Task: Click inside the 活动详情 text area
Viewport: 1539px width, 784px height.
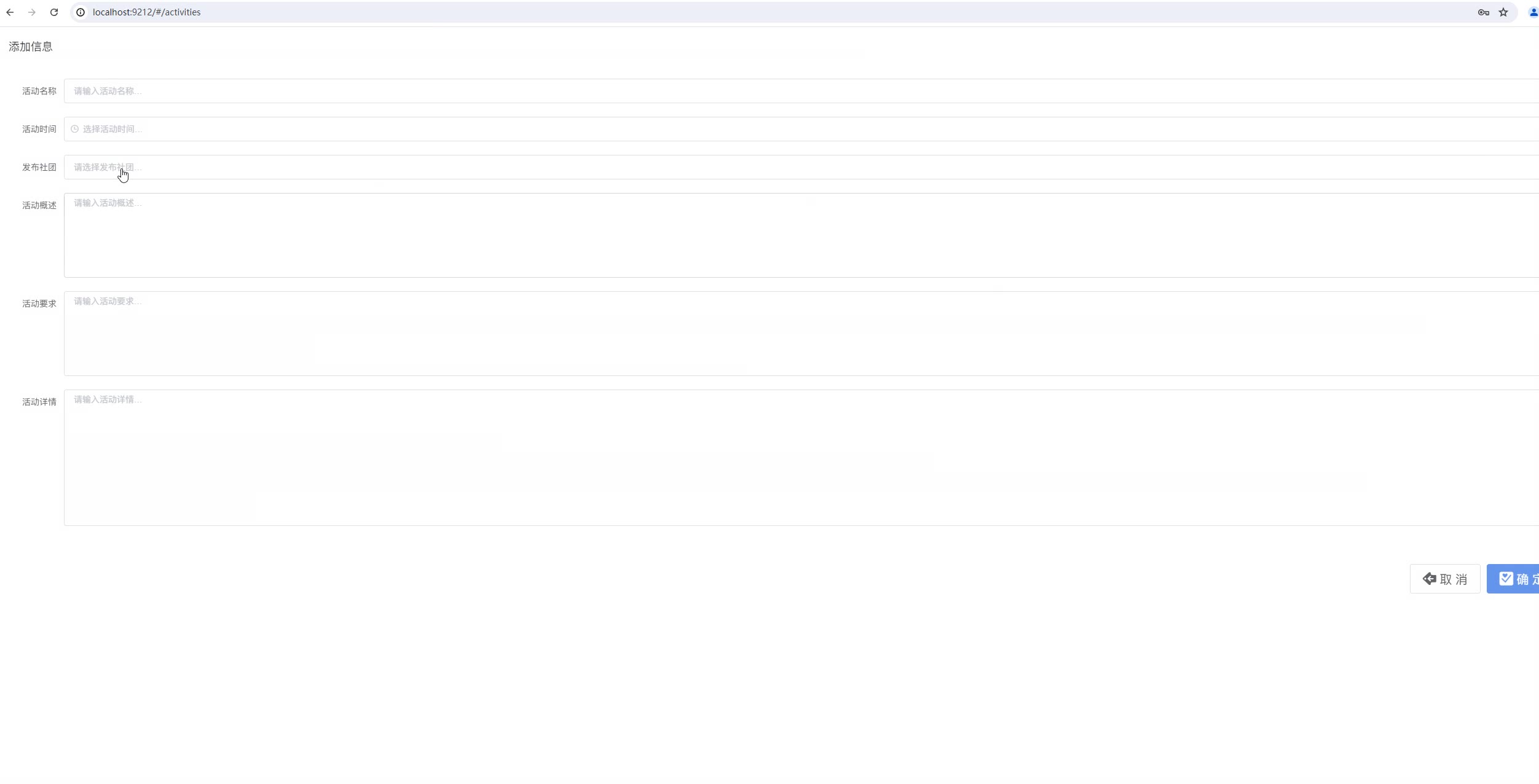Action: (801, 458)
